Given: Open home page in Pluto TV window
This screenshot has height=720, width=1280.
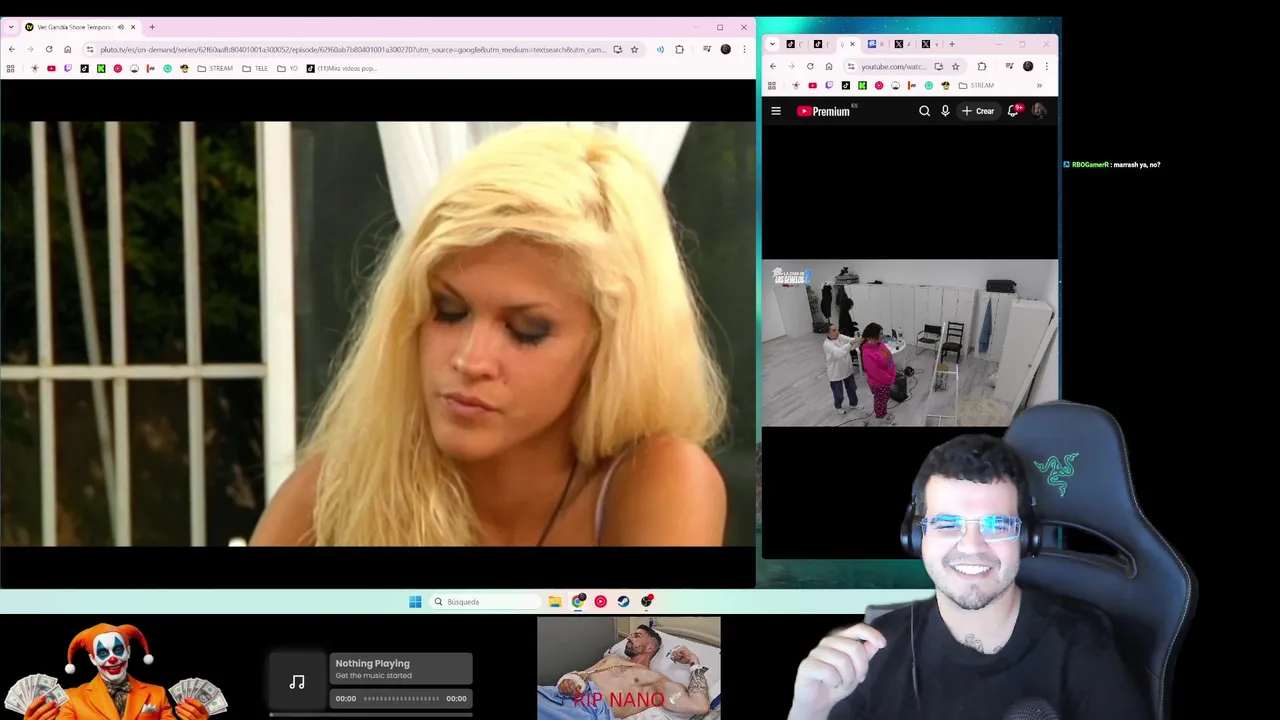Looking at the screenshot, I should click(68, 49).
